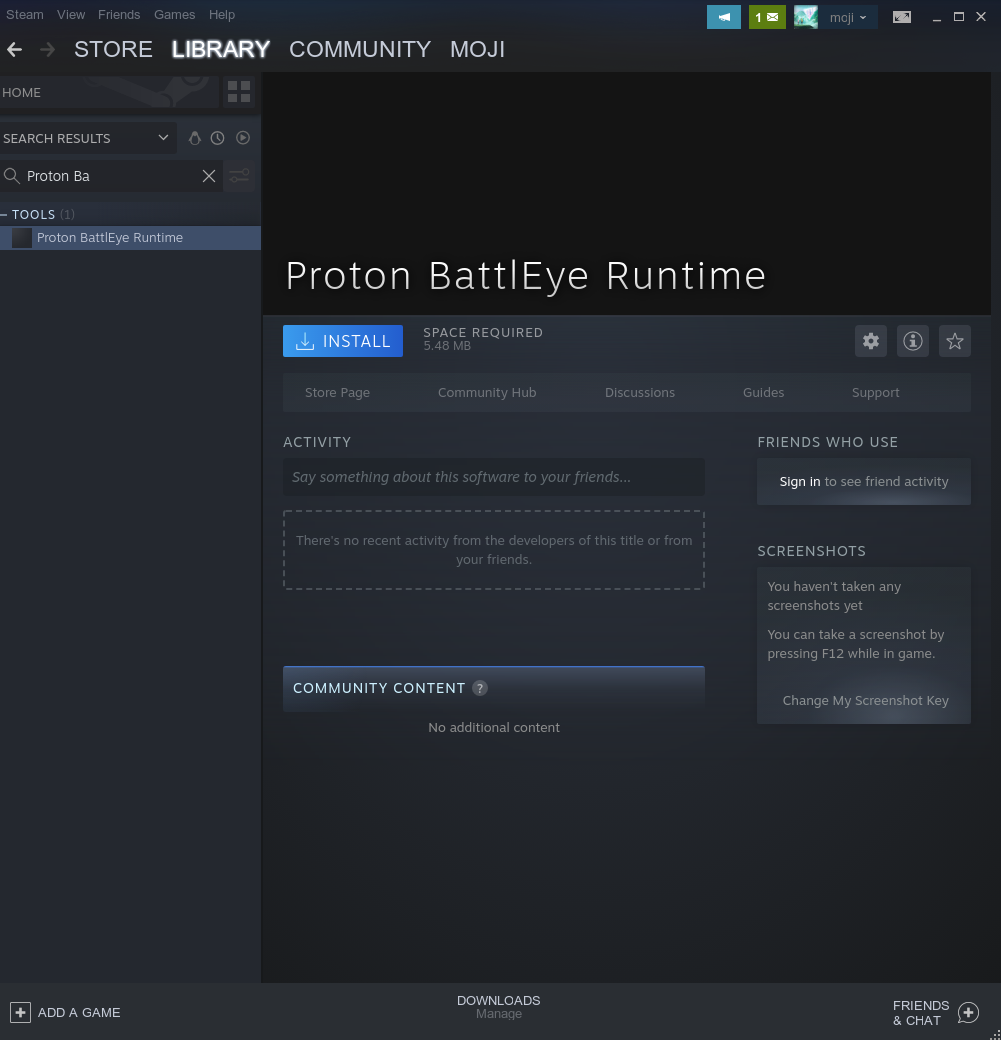
Task: Click the Friends & Chat label
Action: 921,1013
